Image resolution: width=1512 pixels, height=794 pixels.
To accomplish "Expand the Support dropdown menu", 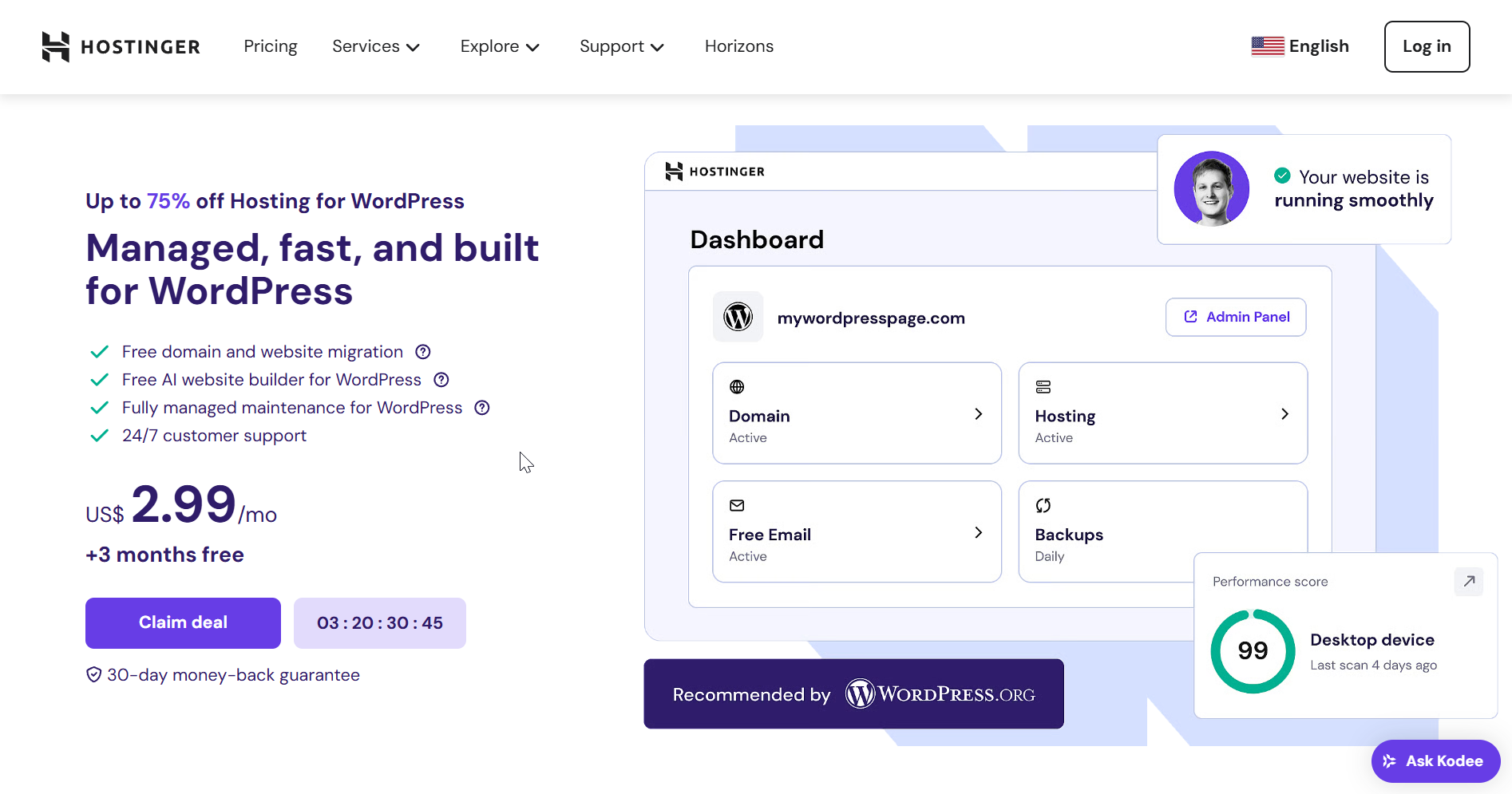I will coord(622,46).
